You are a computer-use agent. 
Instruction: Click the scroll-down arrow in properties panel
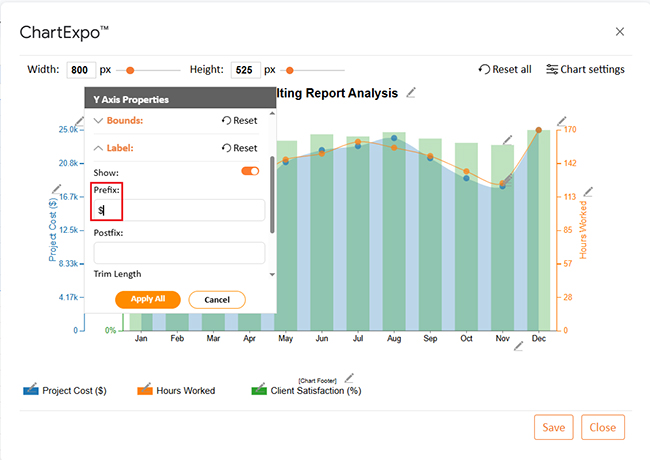[271, 274]
